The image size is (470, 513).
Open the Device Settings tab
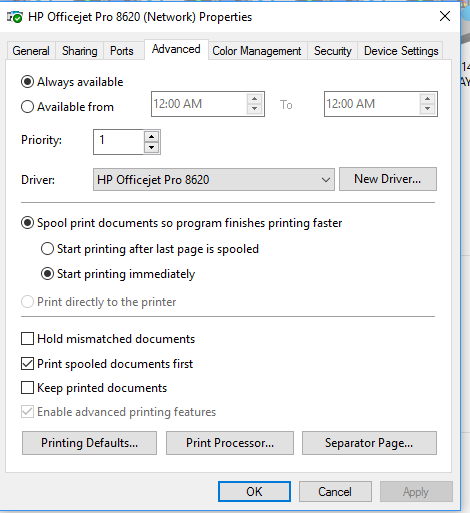tap(401, 51)
